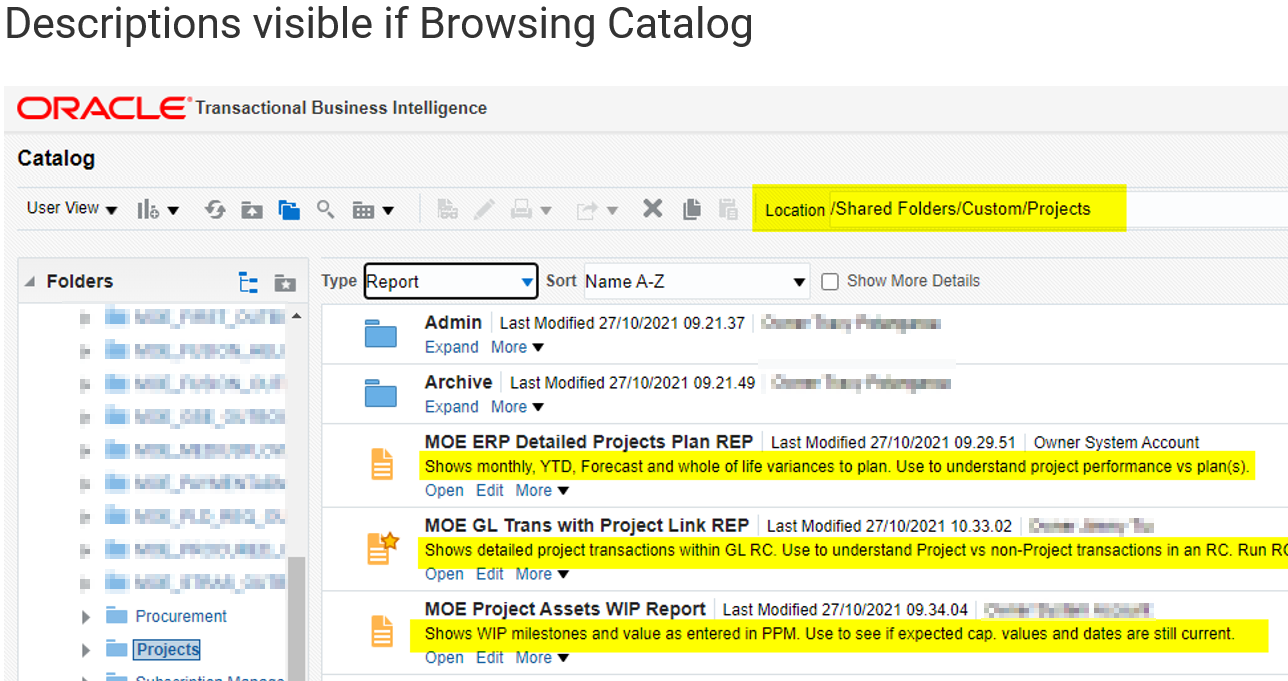Click the Archive folder name
This screenshot has width=1288, height=681.
[458, 382]
